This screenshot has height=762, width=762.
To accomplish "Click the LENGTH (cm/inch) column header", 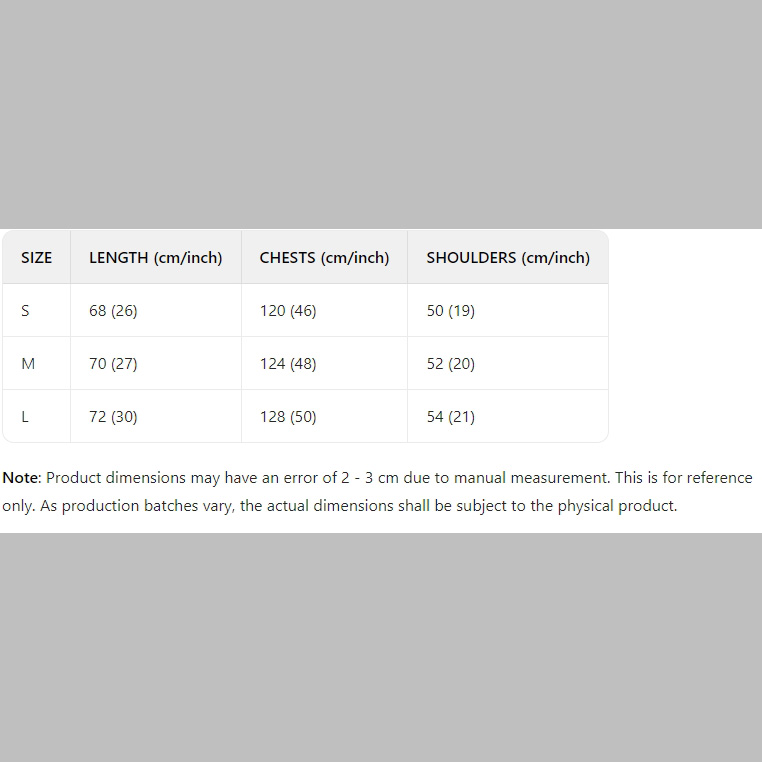I will [x=155, y=258].
